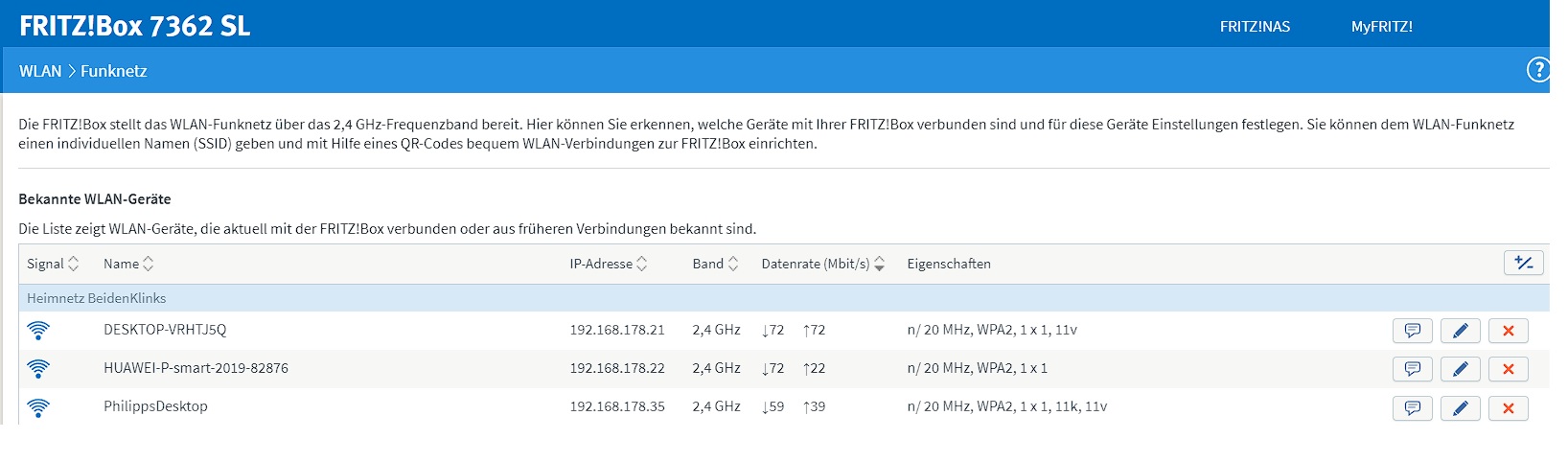Remove the HUAWEI-P-smart-2019-82876 device
The width and height of the screenshot is (1568, 462).
[x=1508, y=369]
